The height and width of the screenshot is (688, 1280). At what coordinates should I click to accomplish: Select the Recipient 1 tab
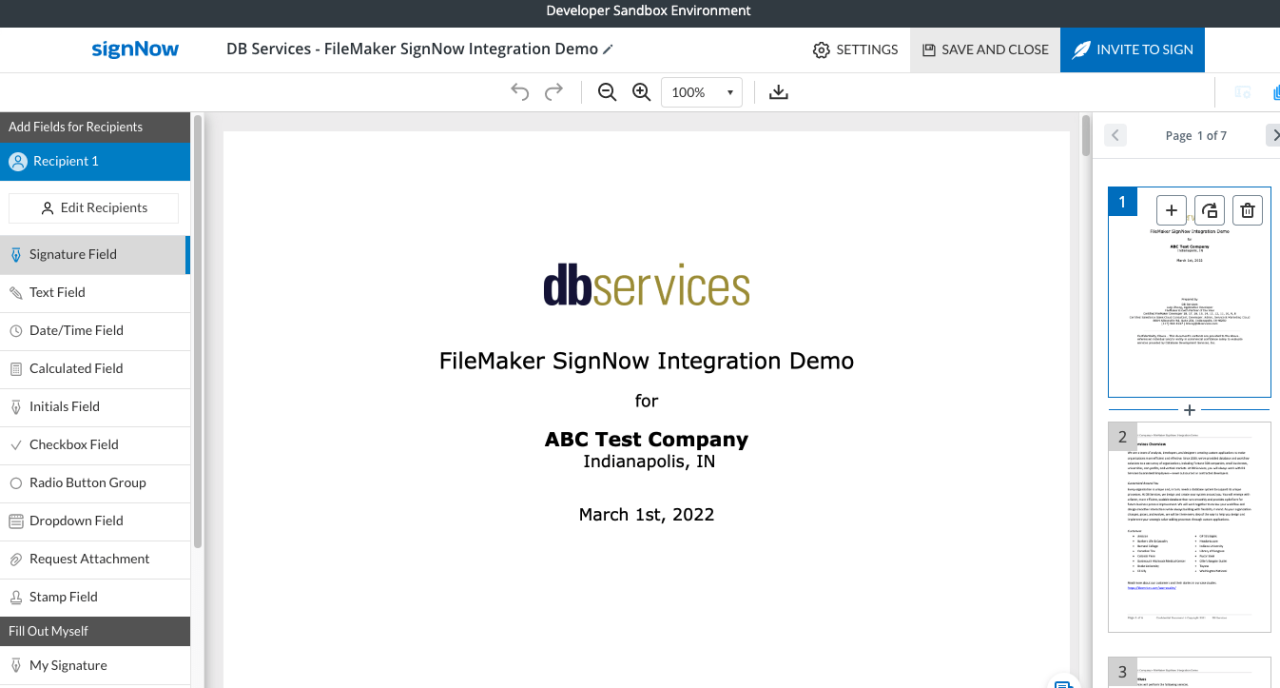tap(95, 161)
